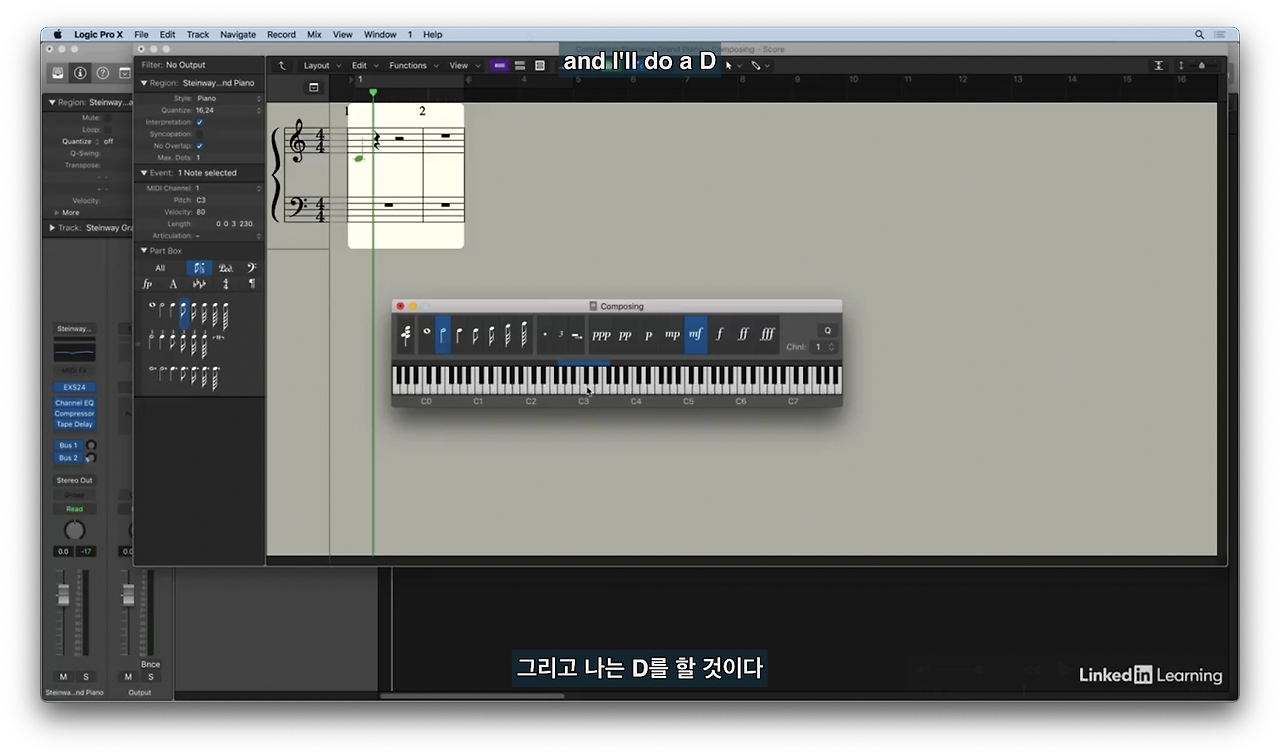Select mf dynamic in Composing window
1280x756 pixels.
[696, 334]
